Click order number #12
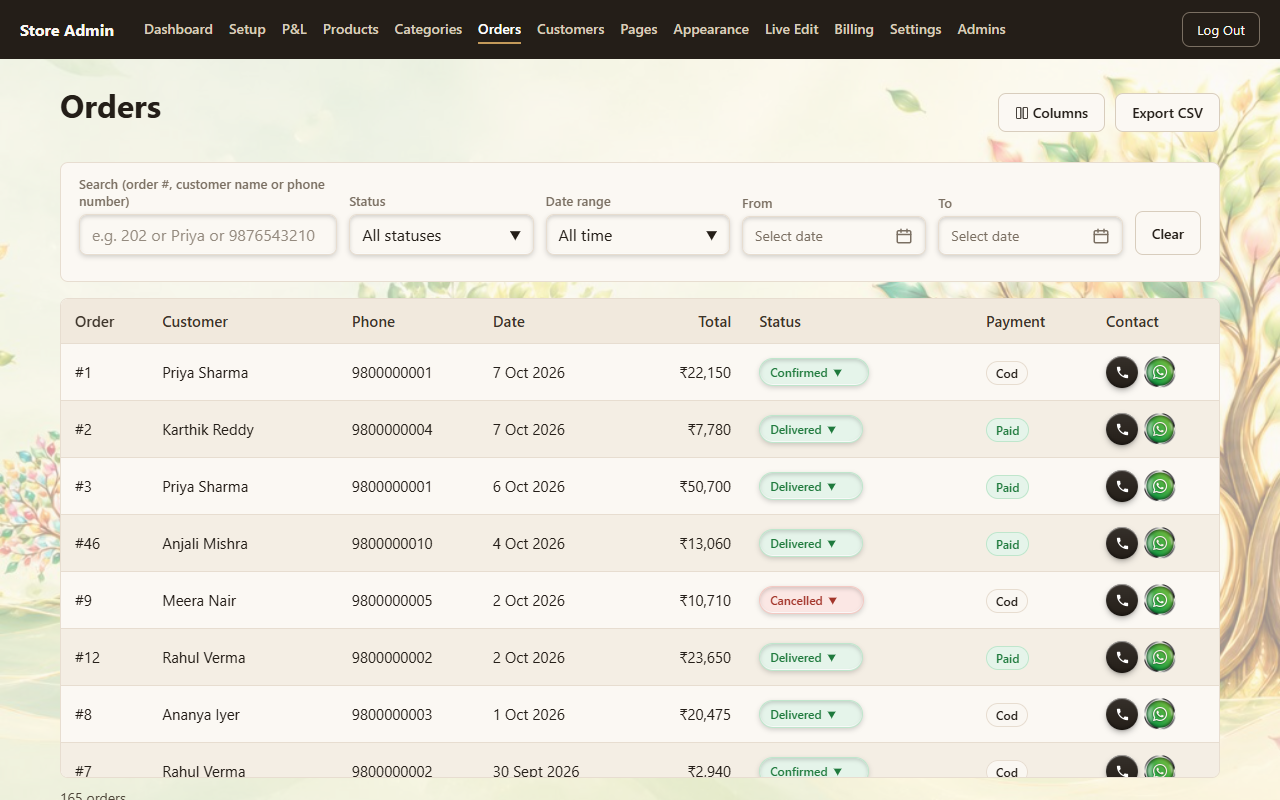The image size is (1280, 800). tap(87, 658)
